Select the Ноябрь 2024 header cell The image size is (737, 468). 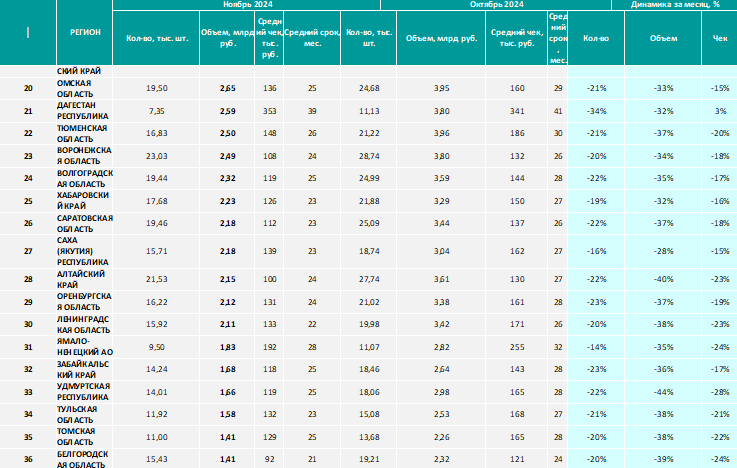247,5
